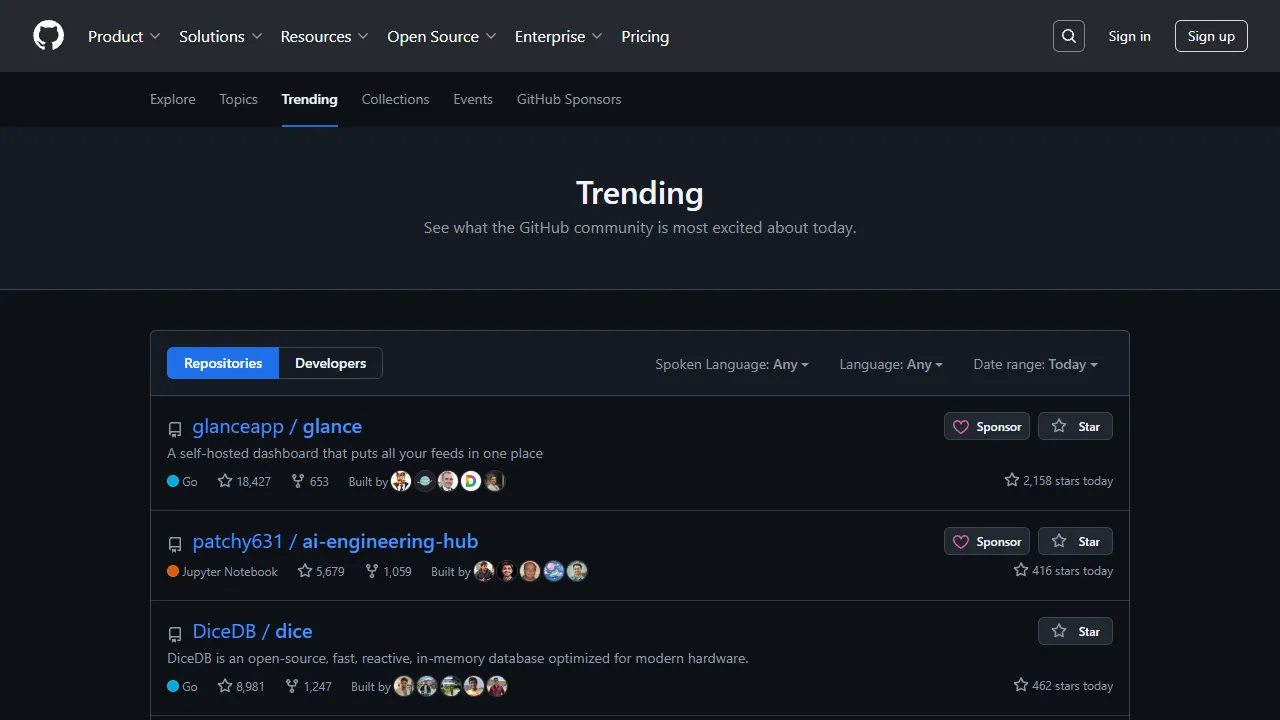Viewport: 1280px width, 720px height.
Task: Go to the GitHub homepage via Octocat logo
Action: point(49,36)
